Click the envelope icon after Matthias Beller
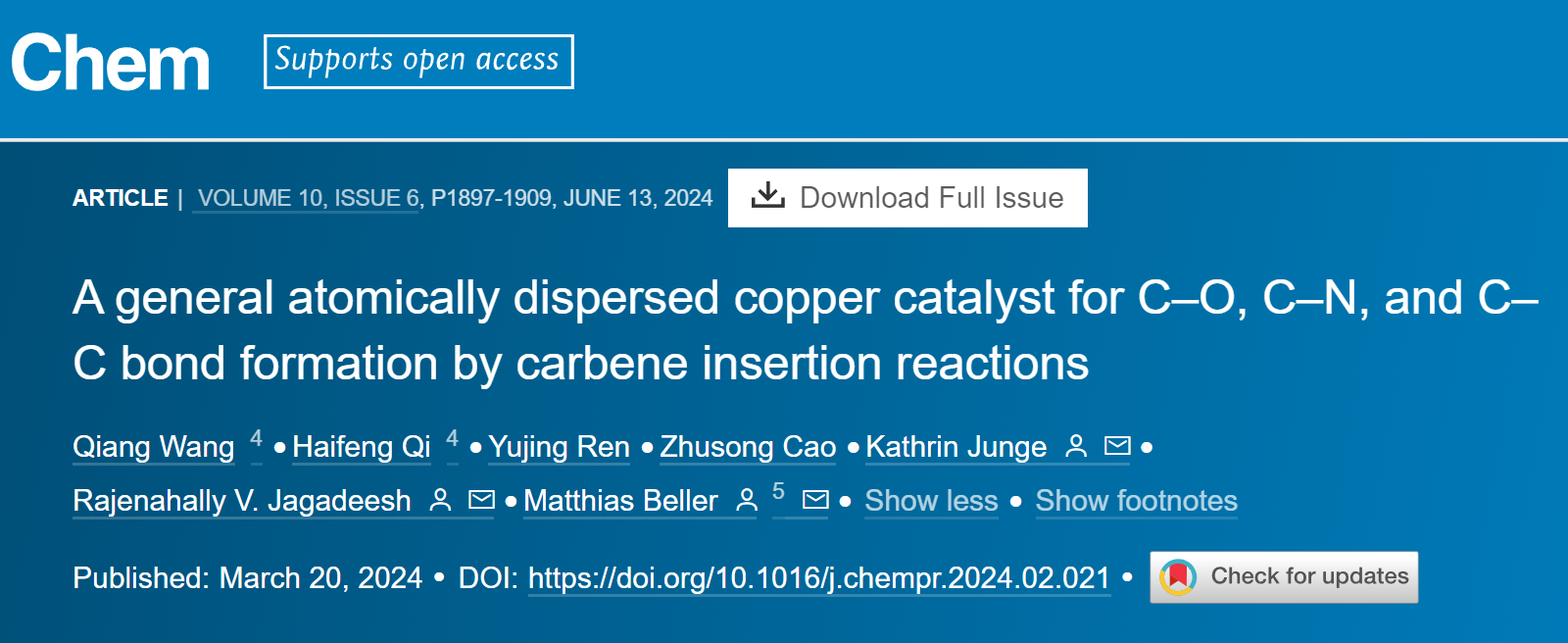This screenshot has height=643, width=1568. pyautogui.click(x=815, y=500)
